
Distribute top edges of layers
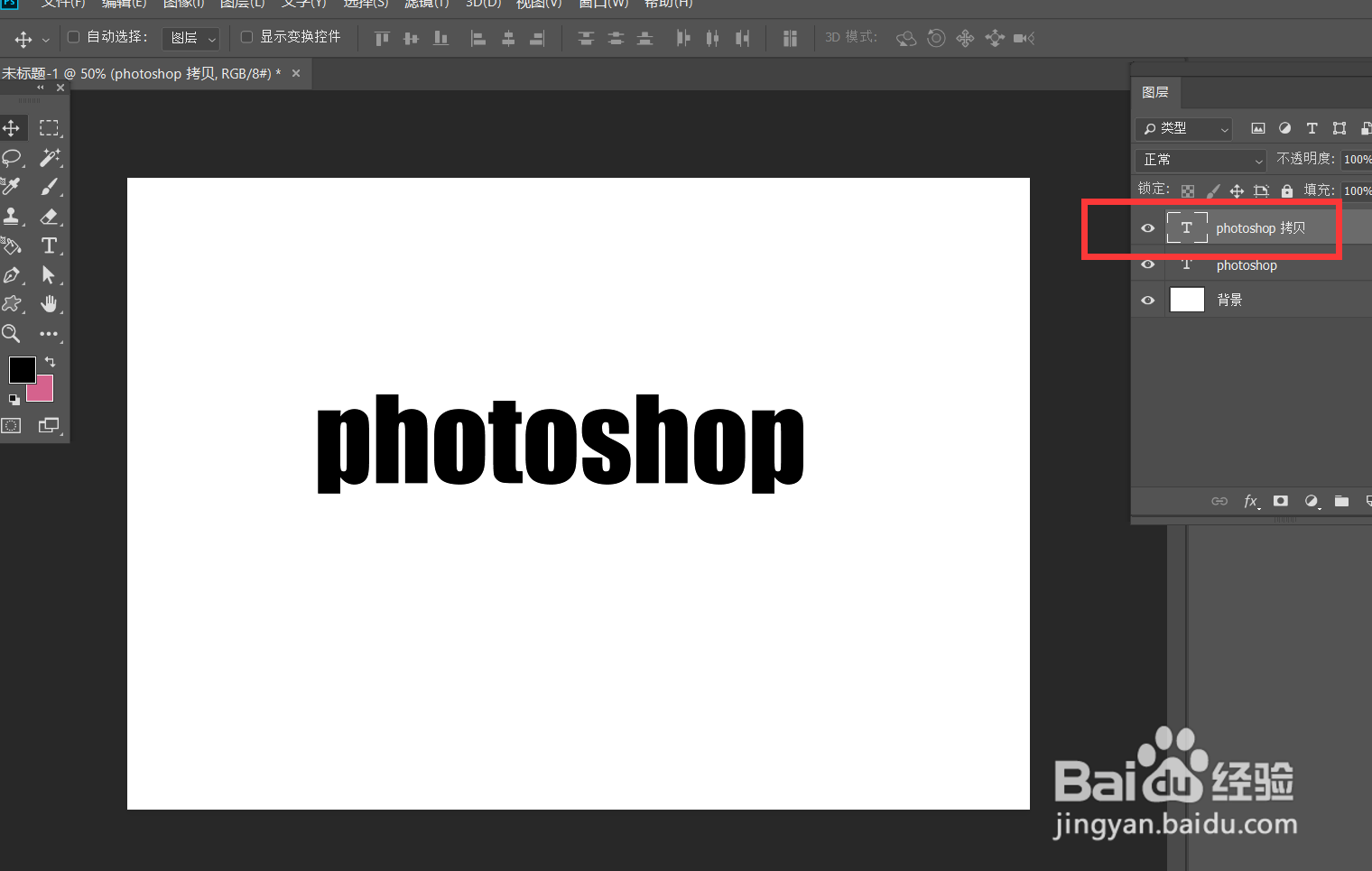coord(586,38)
